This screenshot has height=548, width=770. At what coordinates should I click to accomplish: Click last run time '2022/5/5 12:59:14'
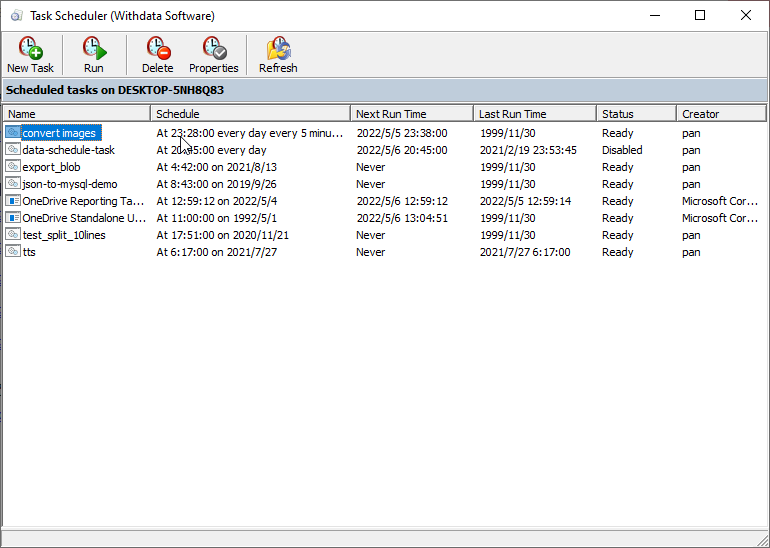[x=525, y=201]
